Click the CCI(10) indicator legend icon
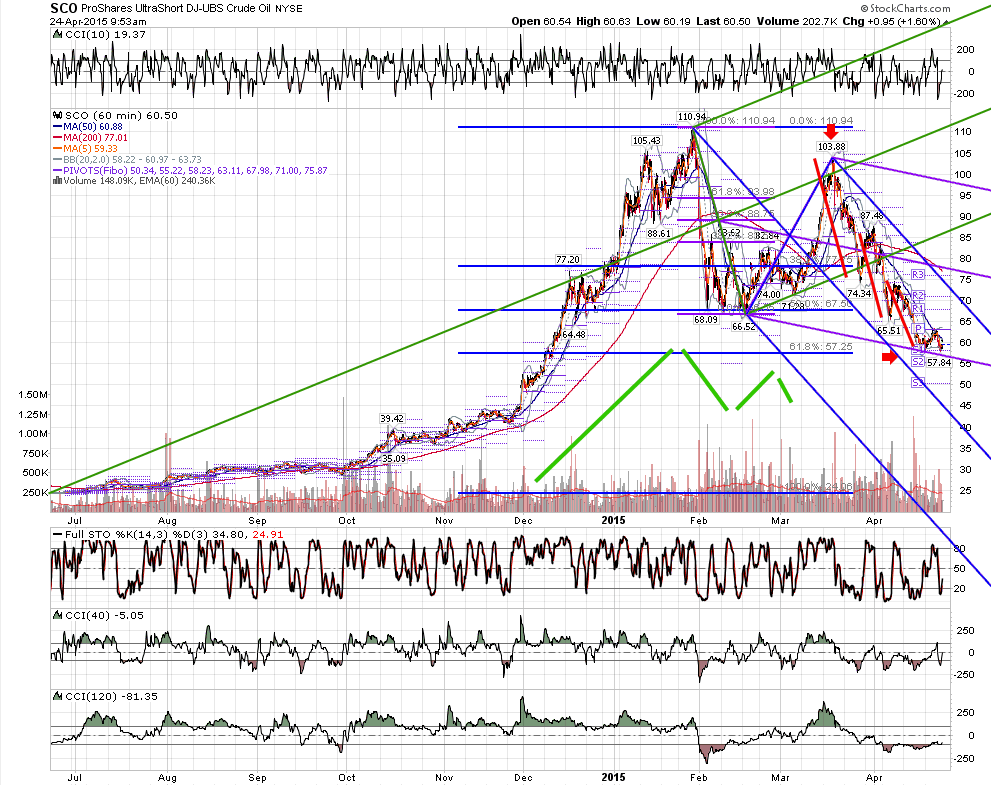The image size is (991, 785). point(57,35)
